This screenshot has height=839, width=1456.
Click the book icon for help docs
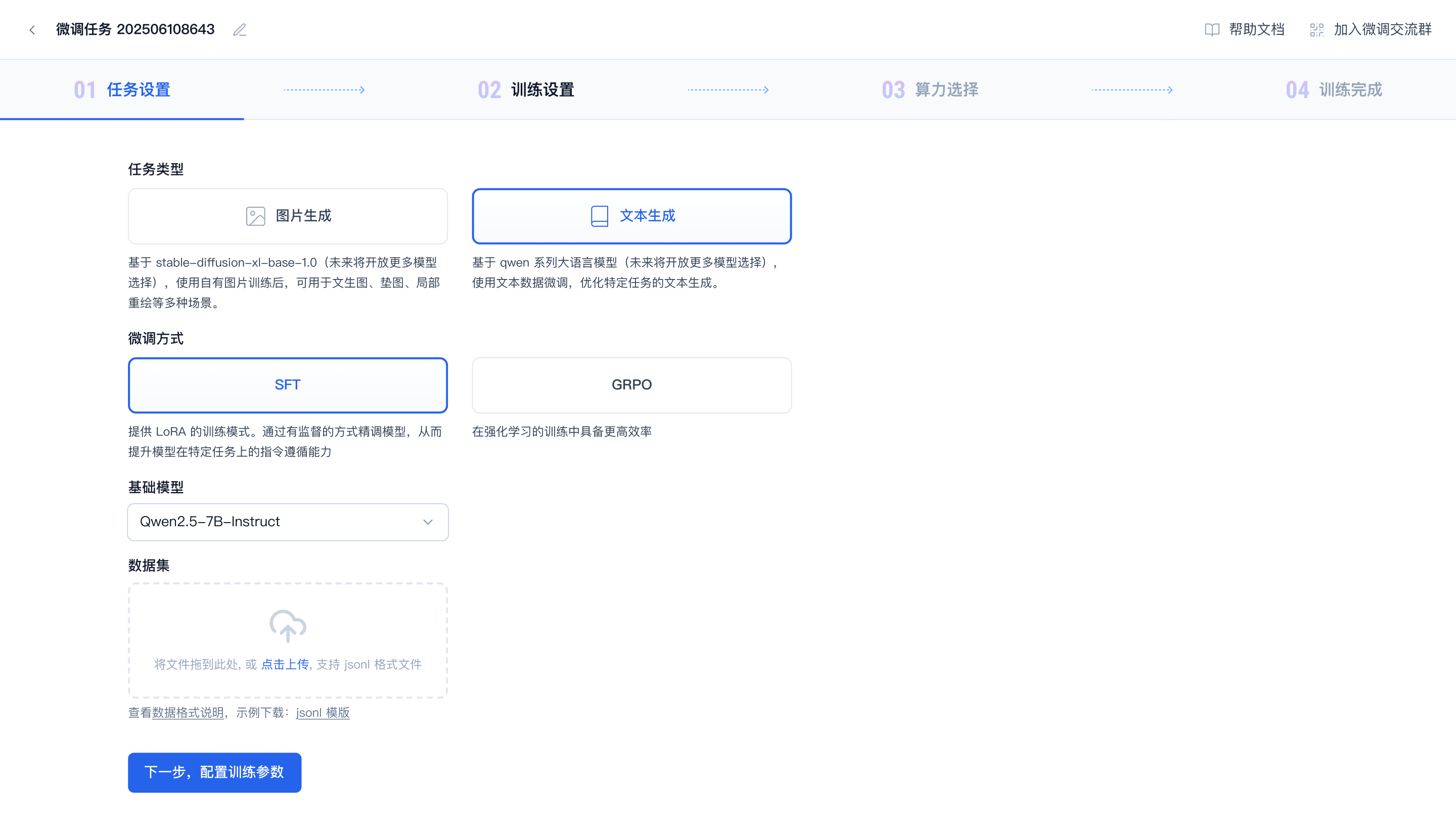(1212, 30)
